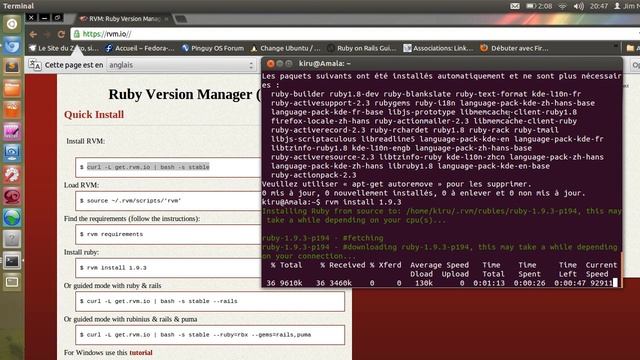
Task: Open the user menu for Jim
Action: (x=627, y=6)
